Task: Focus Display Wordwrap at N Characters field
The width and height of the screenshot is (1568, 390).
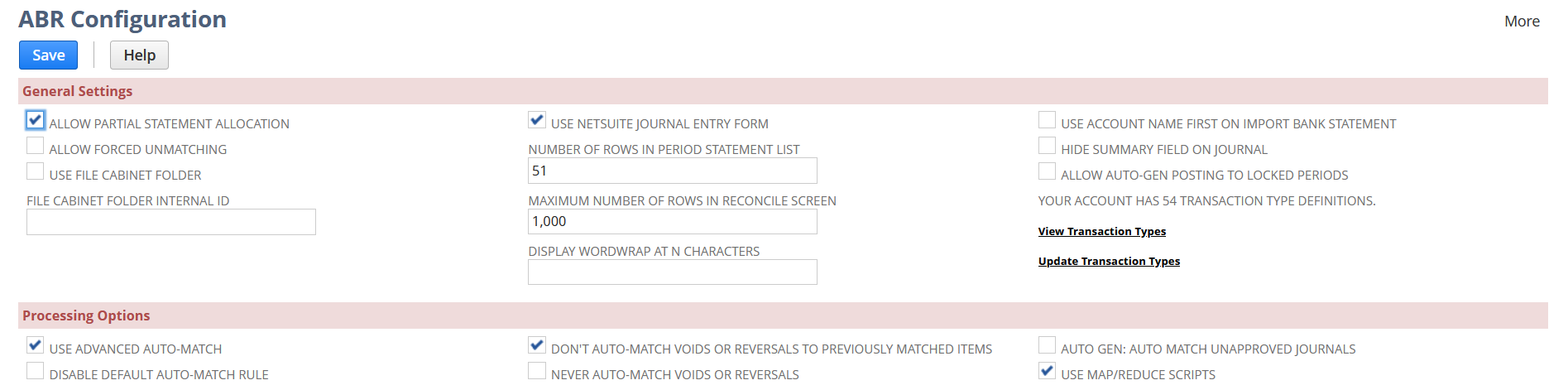Action: coord(672,272)
